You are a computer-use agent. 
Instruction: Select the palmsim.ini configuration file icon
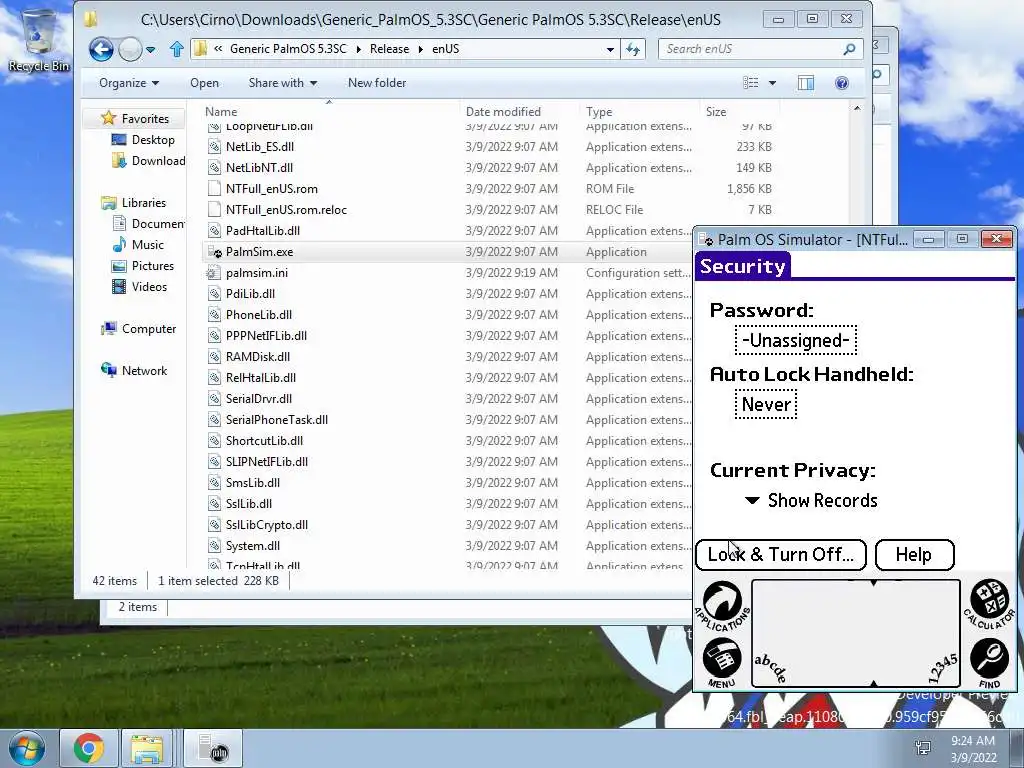(x=213, y=273)
